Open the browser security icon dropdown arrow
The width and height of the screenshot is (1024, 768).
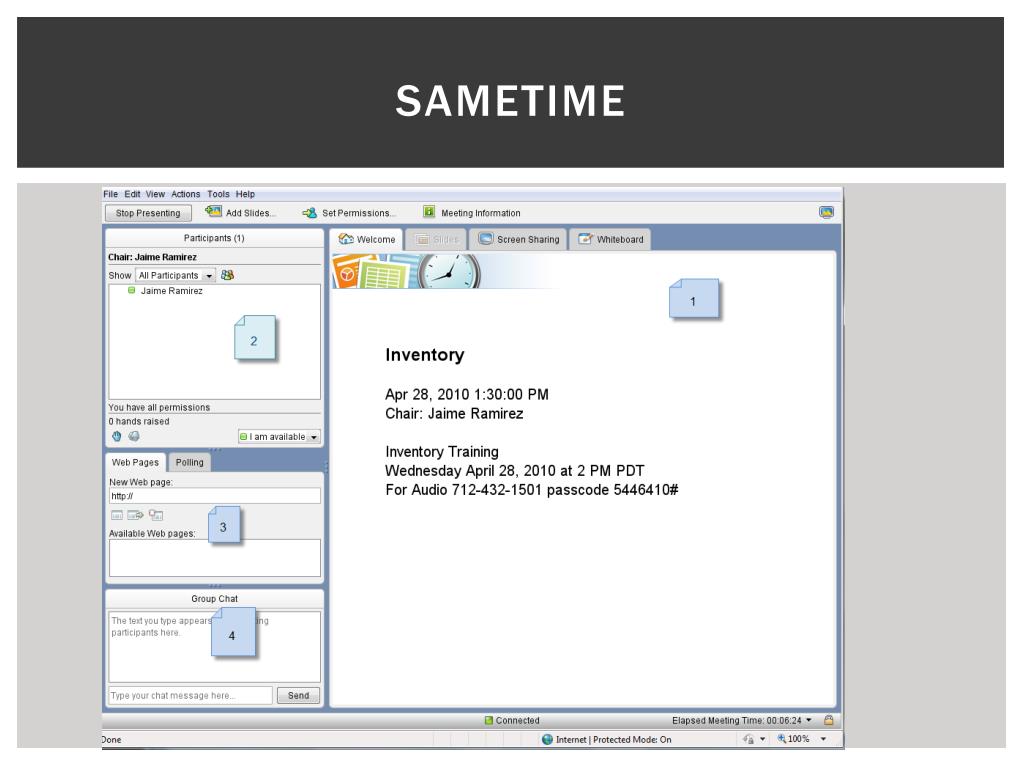click(762, 739)
